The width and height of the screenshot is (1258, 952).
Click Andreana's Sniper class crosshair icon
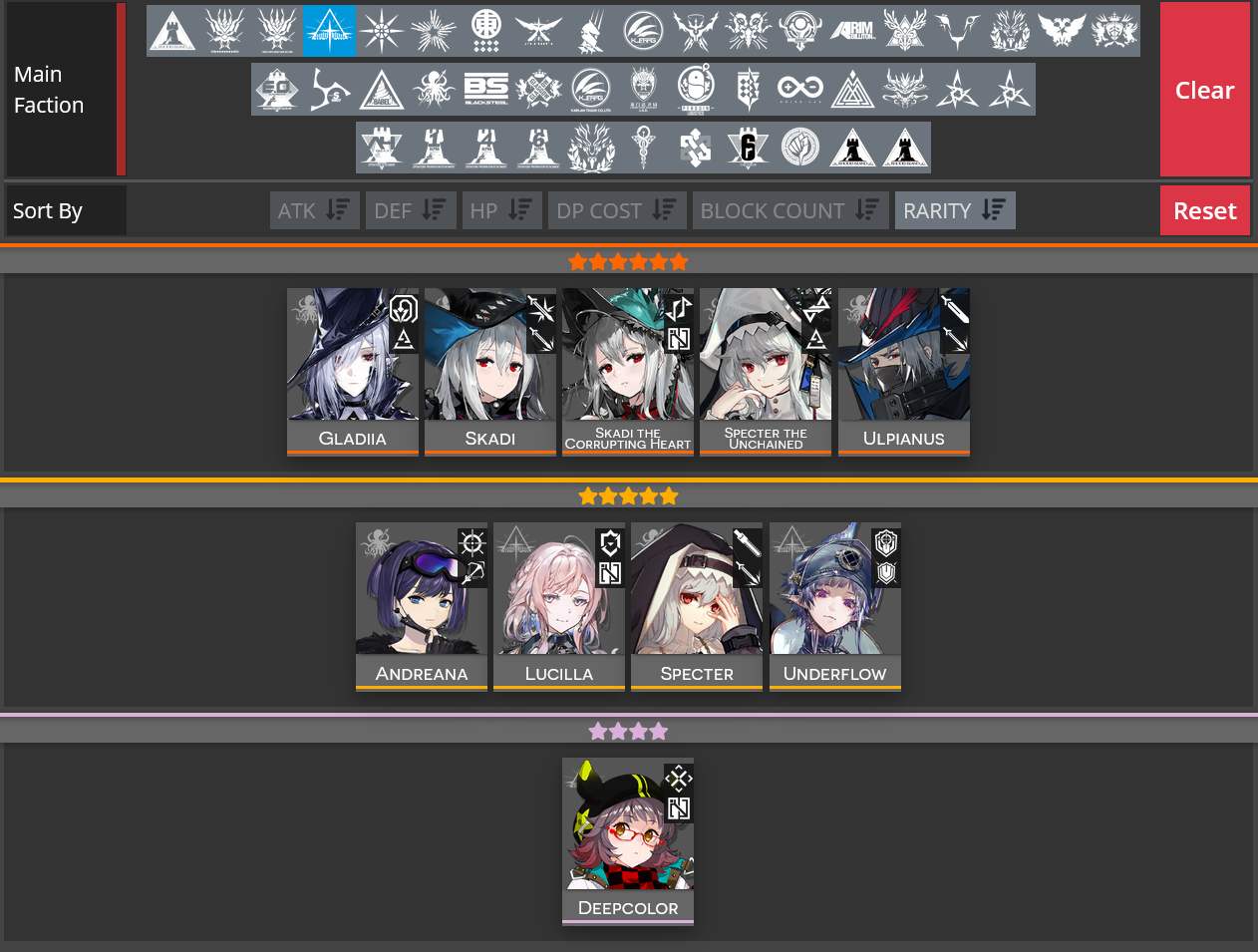(472, 542)
